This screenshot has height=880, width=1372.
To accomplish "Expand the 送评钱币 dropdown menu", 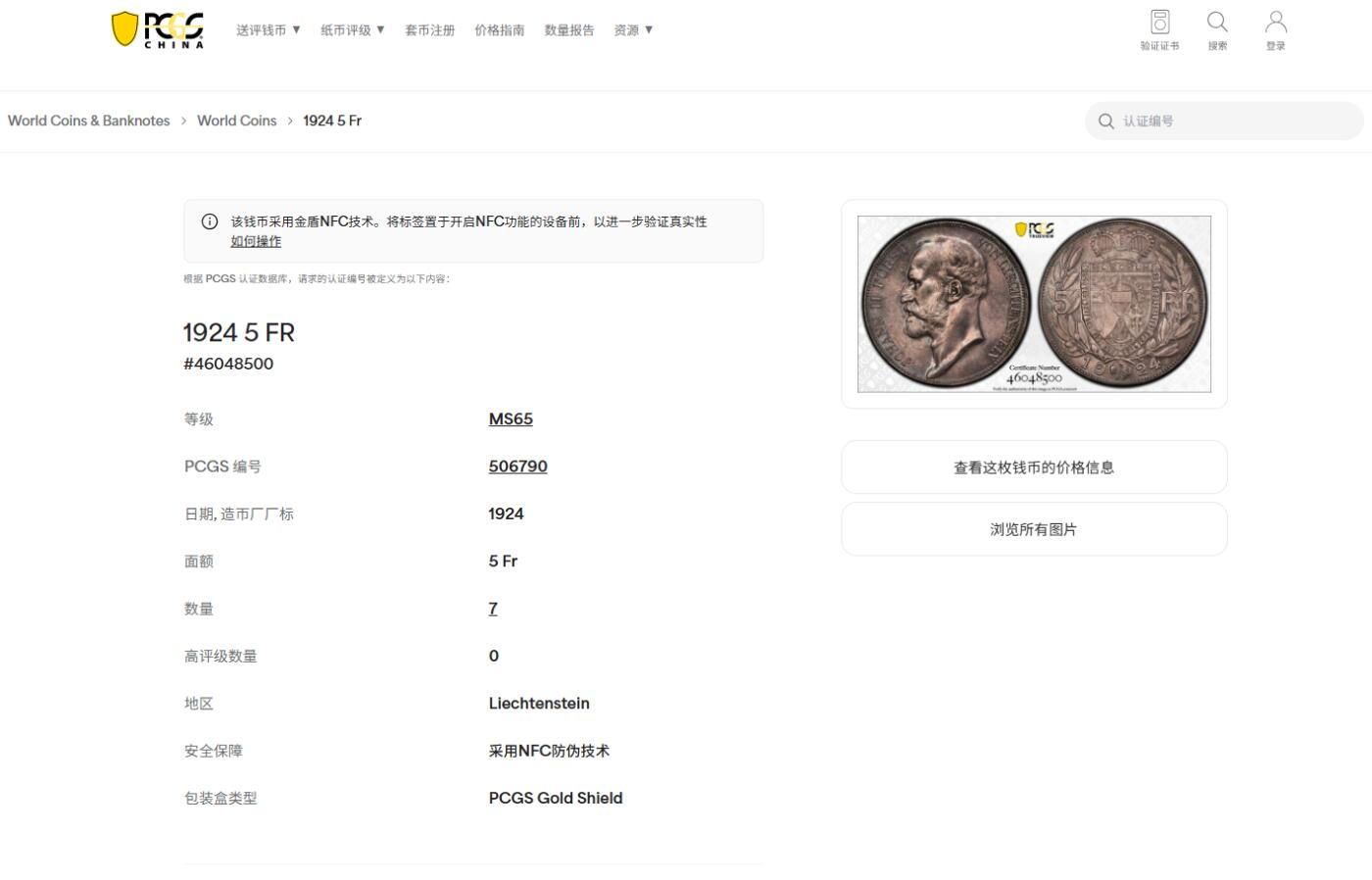I will click(x=269, y=30).
